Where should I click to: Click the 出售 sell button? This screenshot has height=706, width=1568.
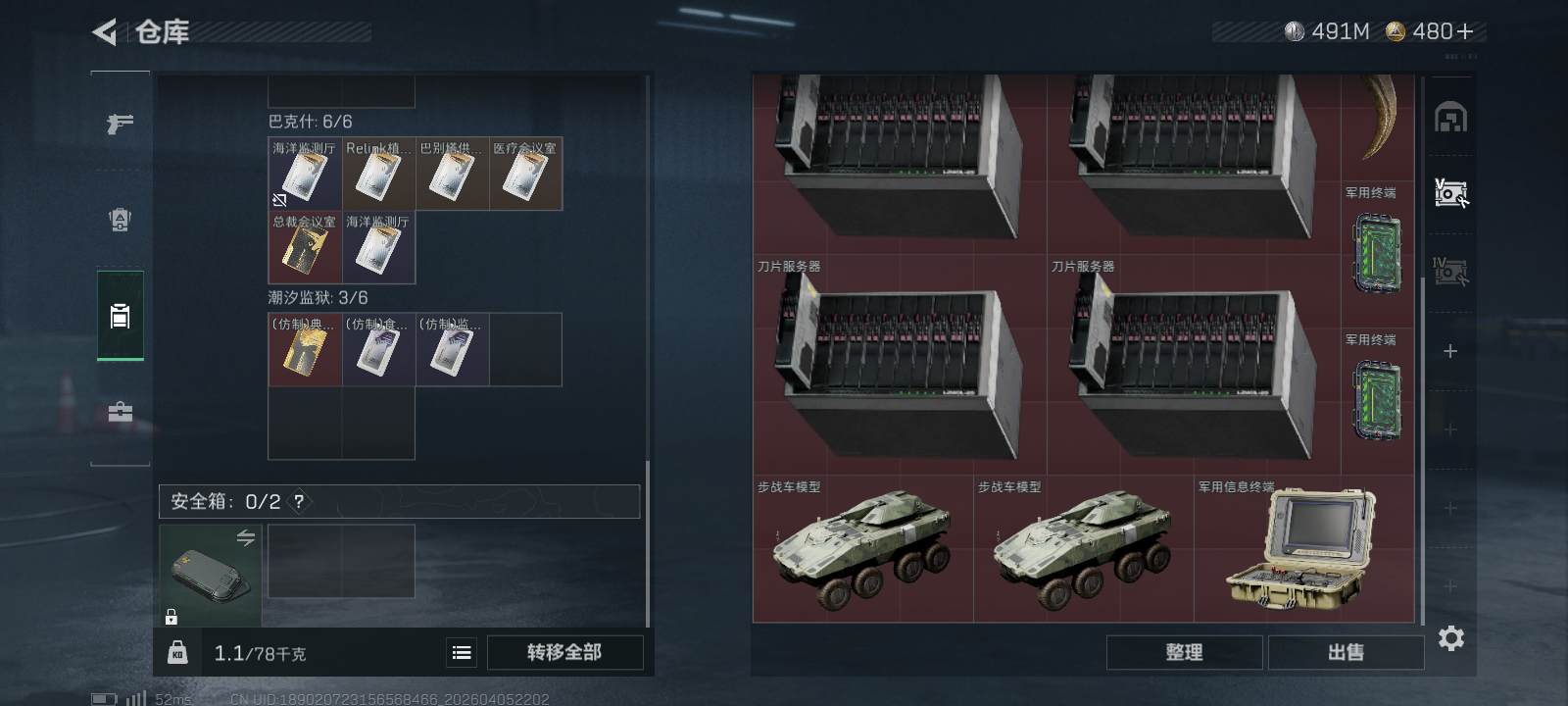pos(1346,652)
